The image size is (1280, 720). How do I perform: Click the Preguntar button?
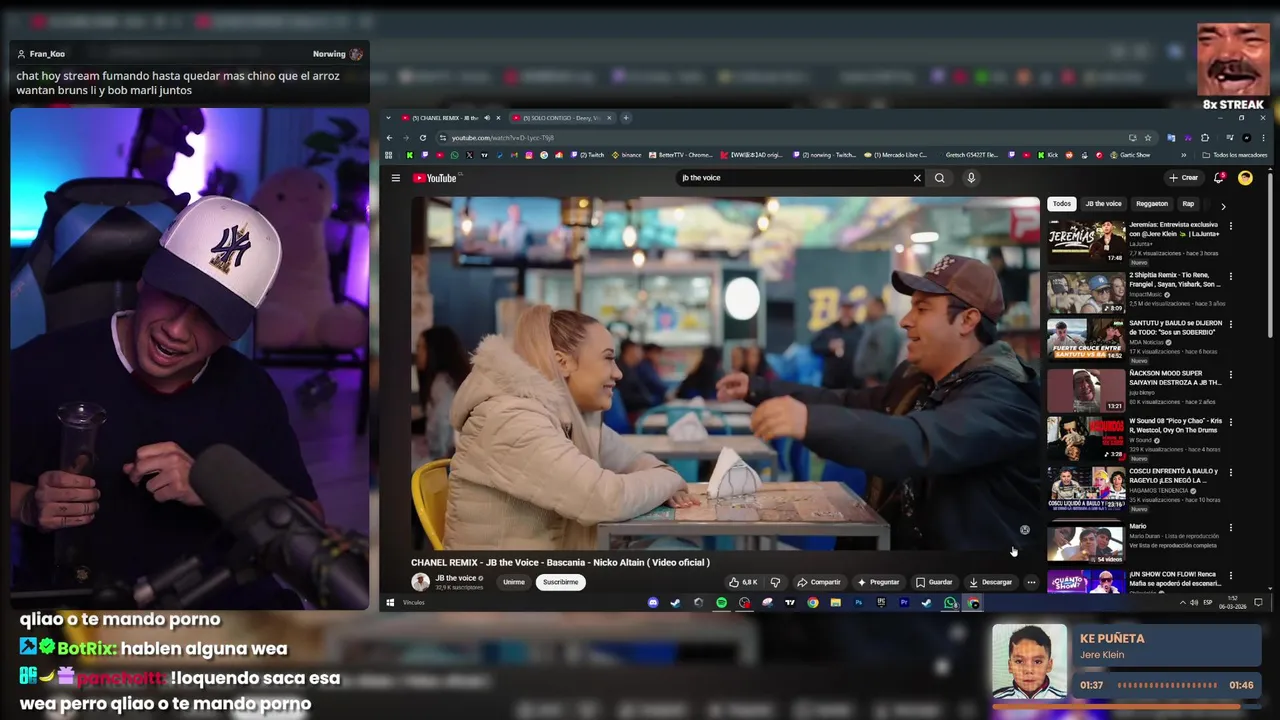pos(878,582)
